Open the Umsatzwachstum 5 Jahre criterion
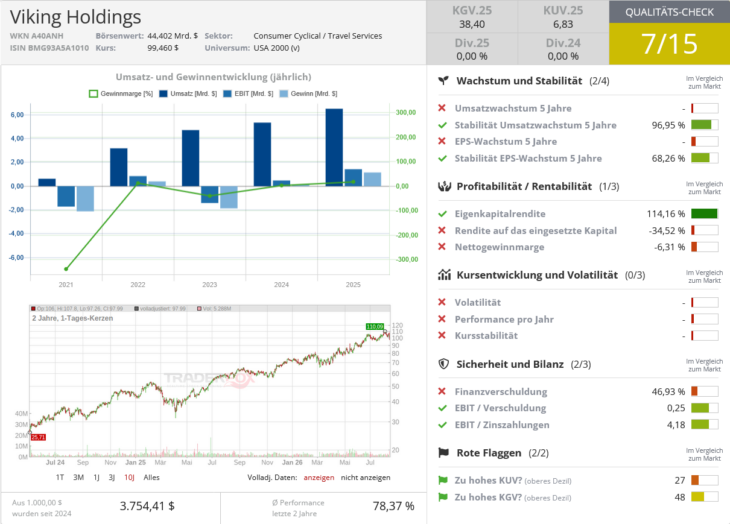The width and height of the screenshot is (730, 524). click(x=513, y=108)
